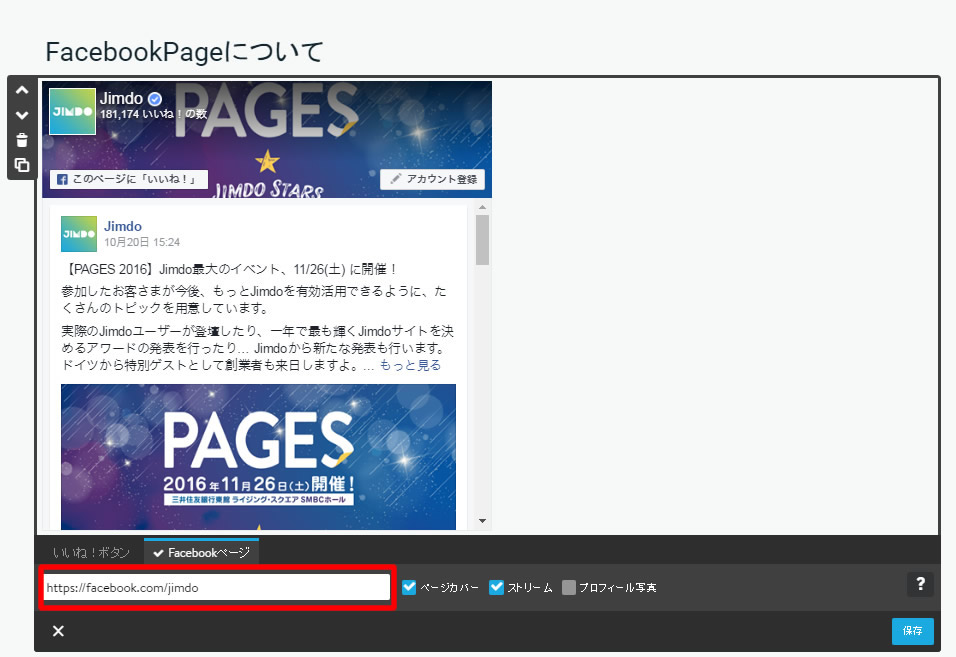Click Jimdo avatar in the stream post
The image size is (956, 657).
pos(79,233)
